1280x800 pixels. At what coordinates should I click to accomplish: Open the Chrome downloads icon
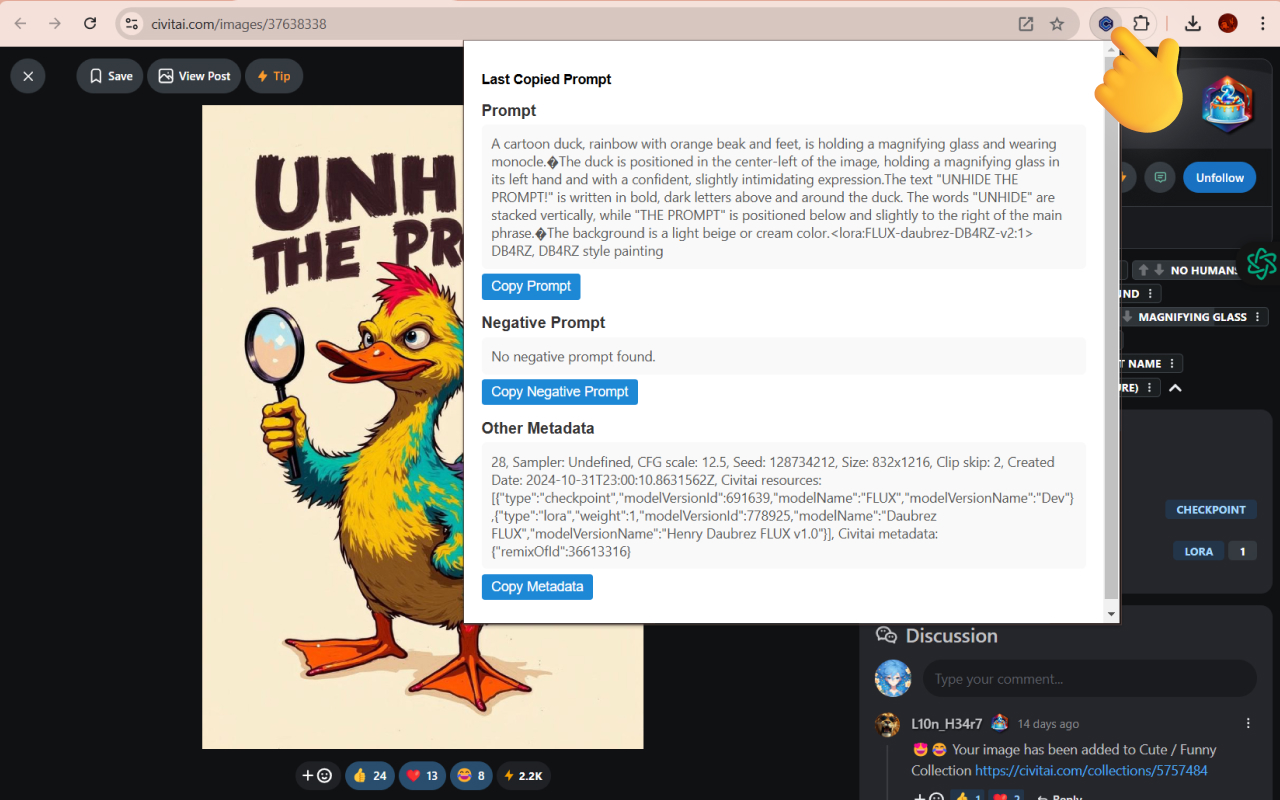[1192, 23]
